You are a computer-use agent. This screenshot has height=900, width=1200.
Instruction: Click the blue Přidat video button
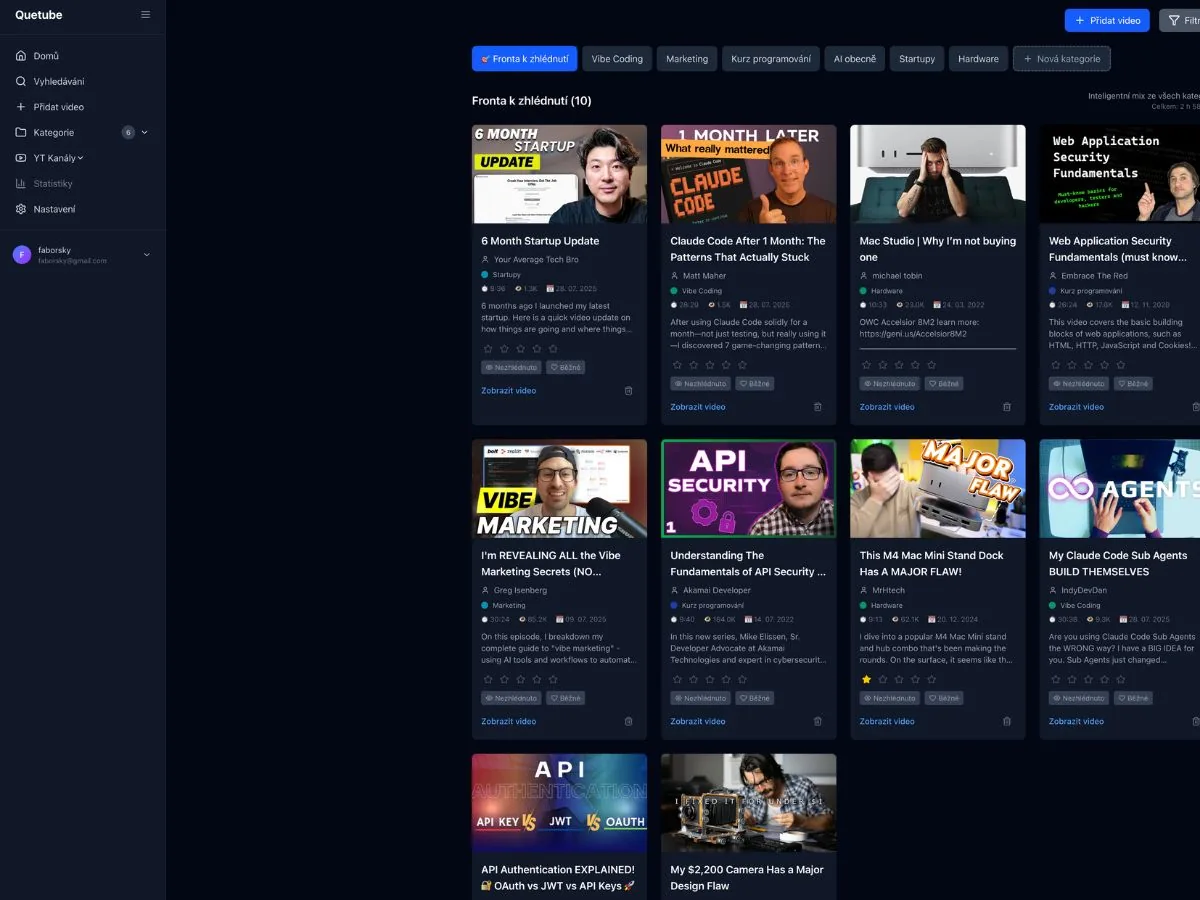coord(1107,20)
